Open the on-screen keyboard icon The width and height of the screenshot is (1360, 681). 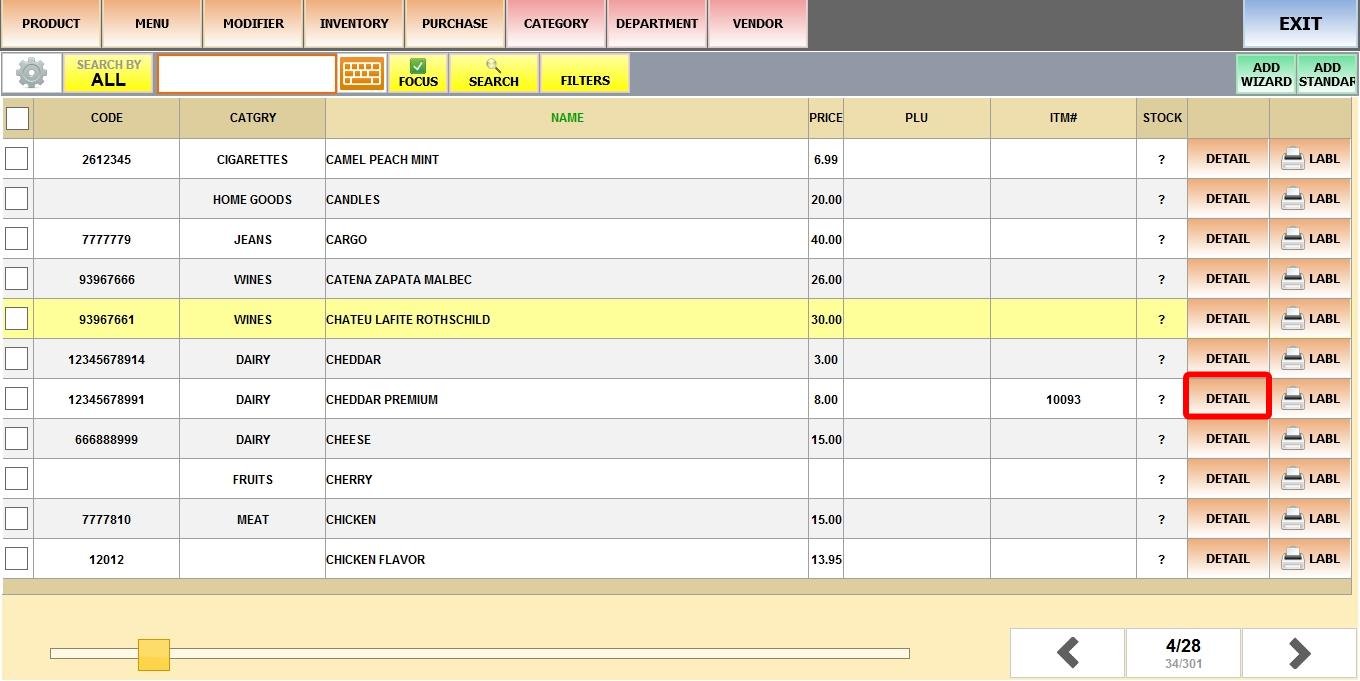tap(362, 74)
